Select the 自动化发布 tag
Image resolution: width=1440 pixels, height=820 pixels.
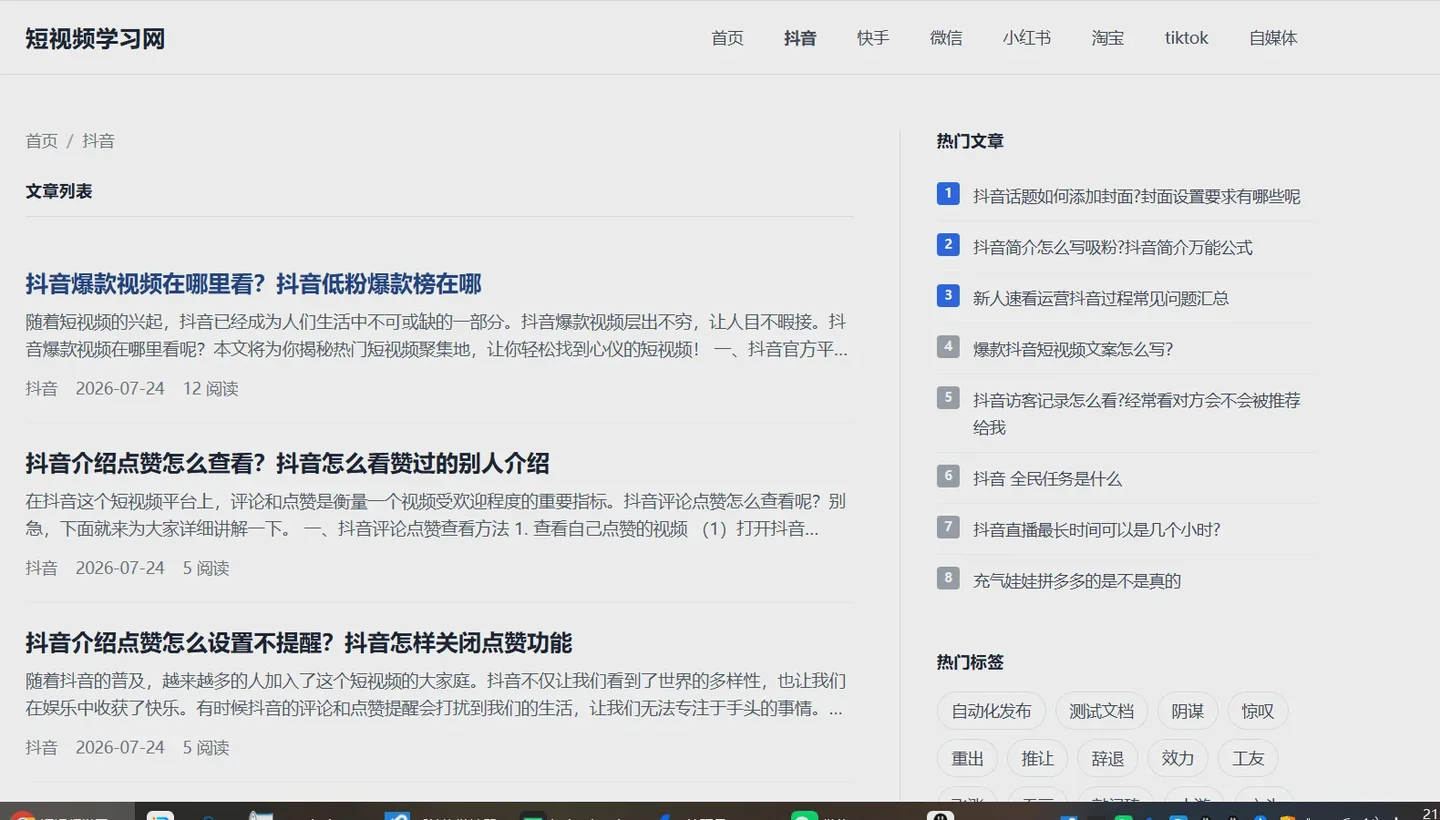(x=991, y=711)
